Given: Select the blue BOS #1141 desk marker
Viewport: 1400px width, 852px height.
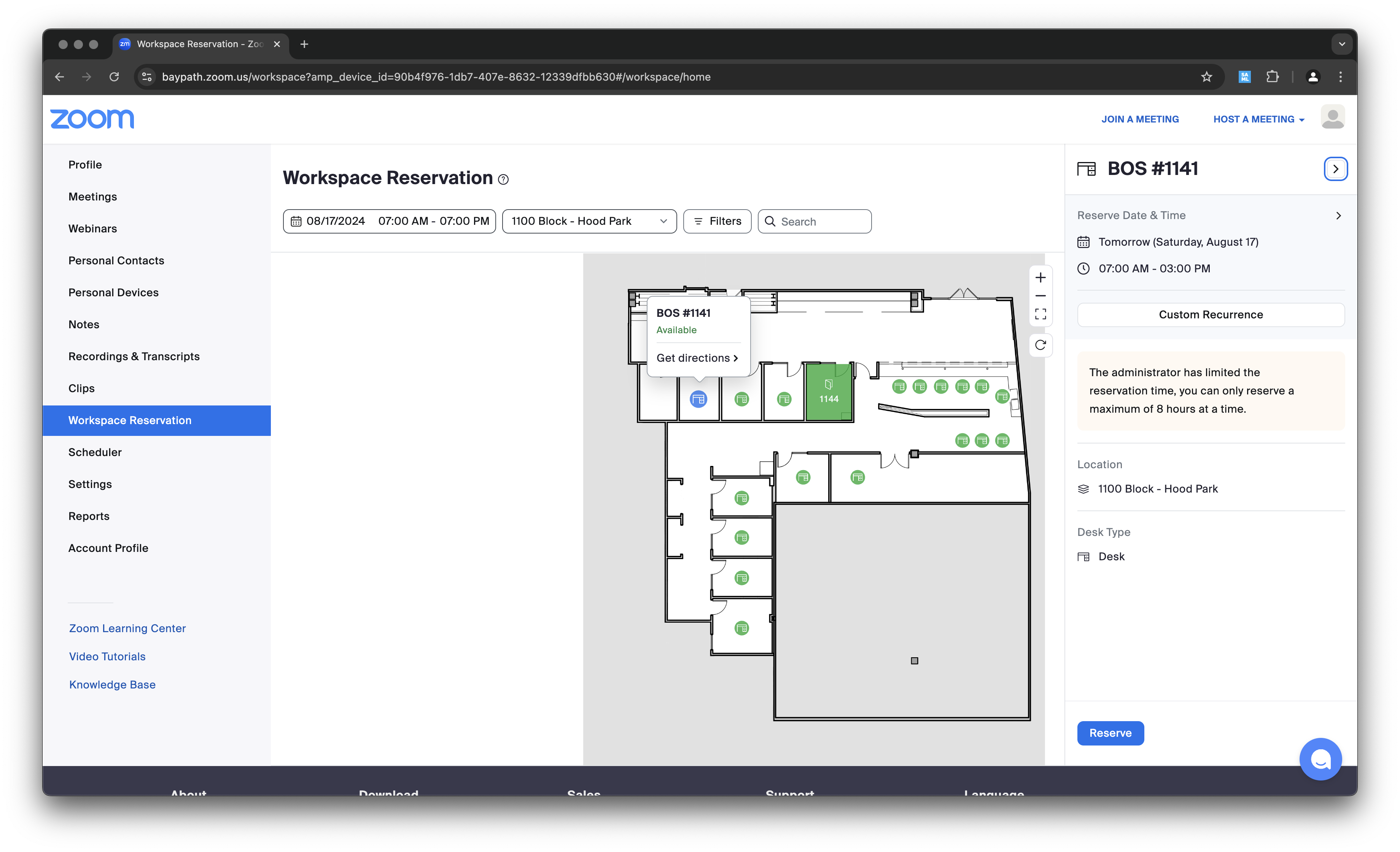Looking at the screenshot, I should point(698,399).
